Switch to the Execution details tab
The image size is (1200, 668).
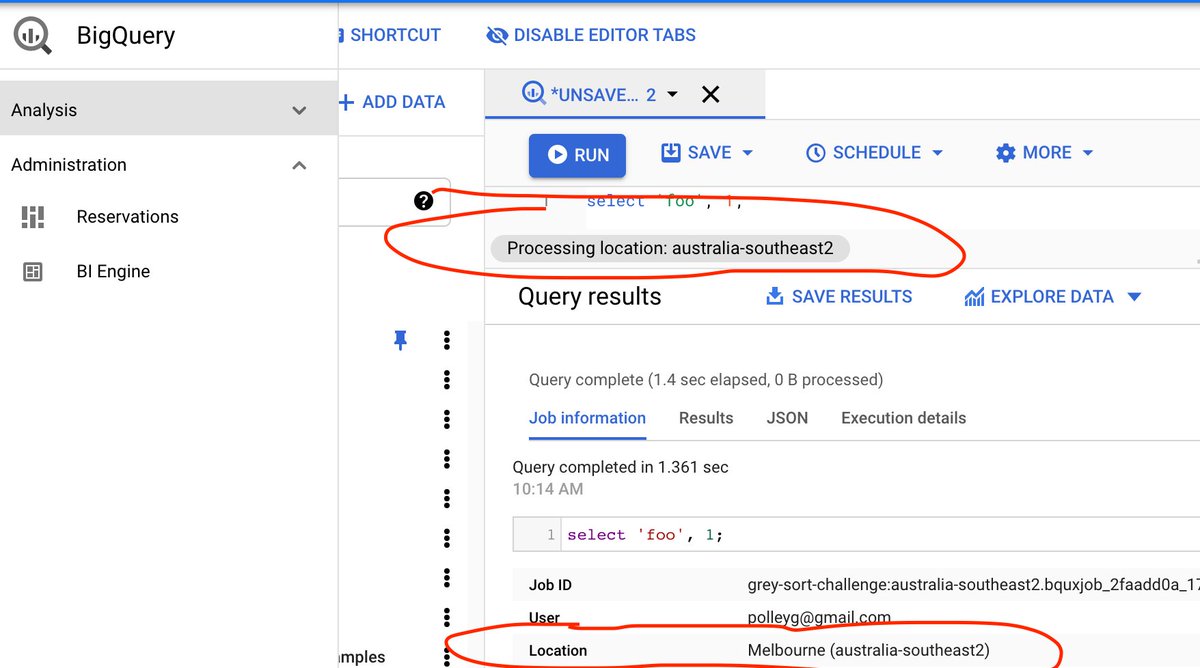pyautogui.click(x=904, y=418)
